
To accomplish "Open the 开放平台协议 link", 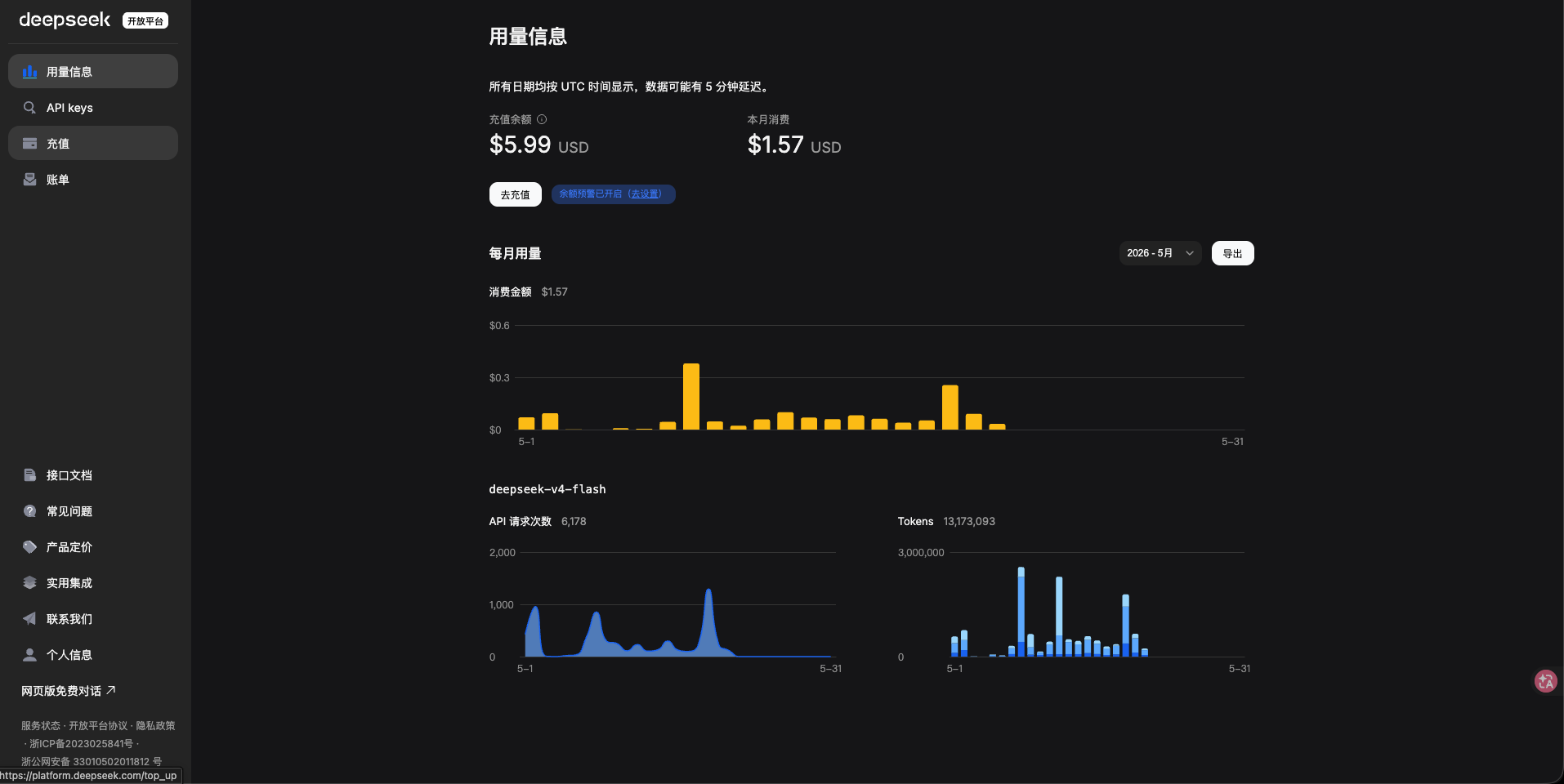I will tap(98, 725).
